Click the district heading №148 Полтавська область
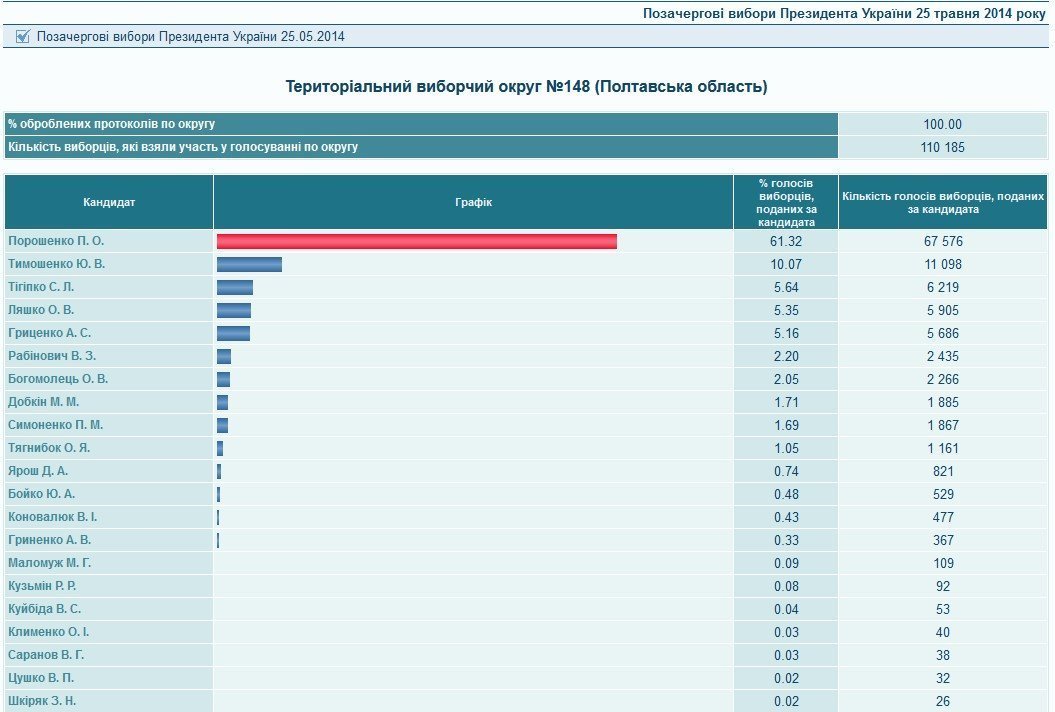This screenshot has height=712, width=1055. pos(526,87)
